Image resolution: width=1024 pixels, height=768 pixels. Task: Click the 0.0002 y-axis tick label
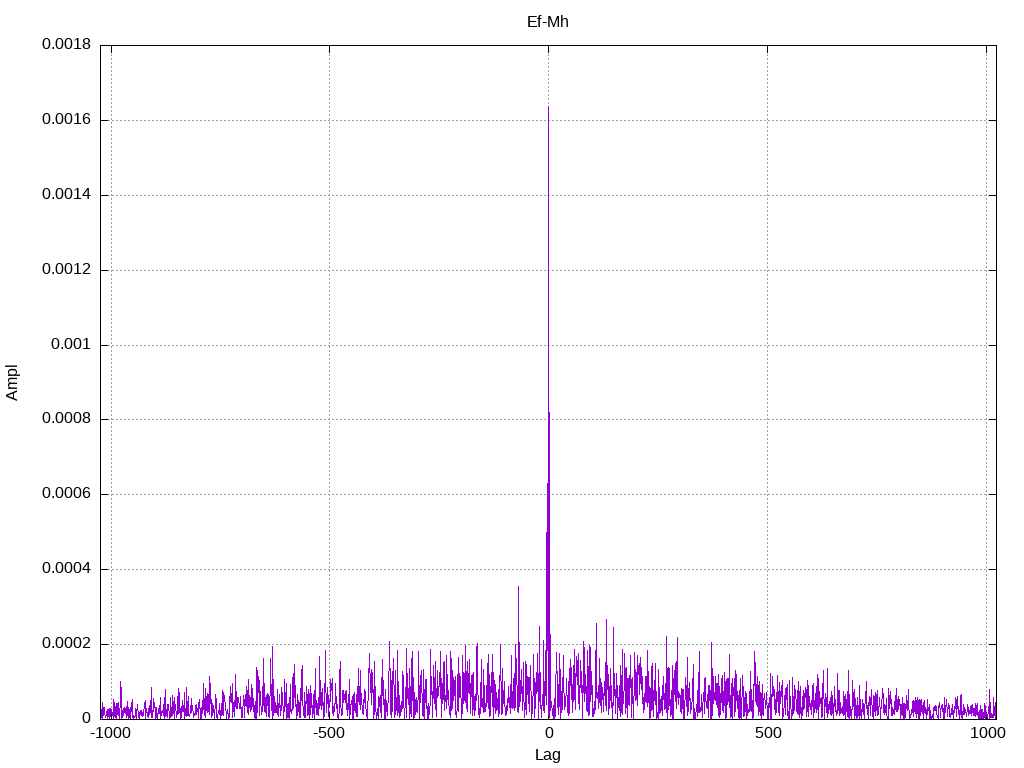tap(67, 643)
